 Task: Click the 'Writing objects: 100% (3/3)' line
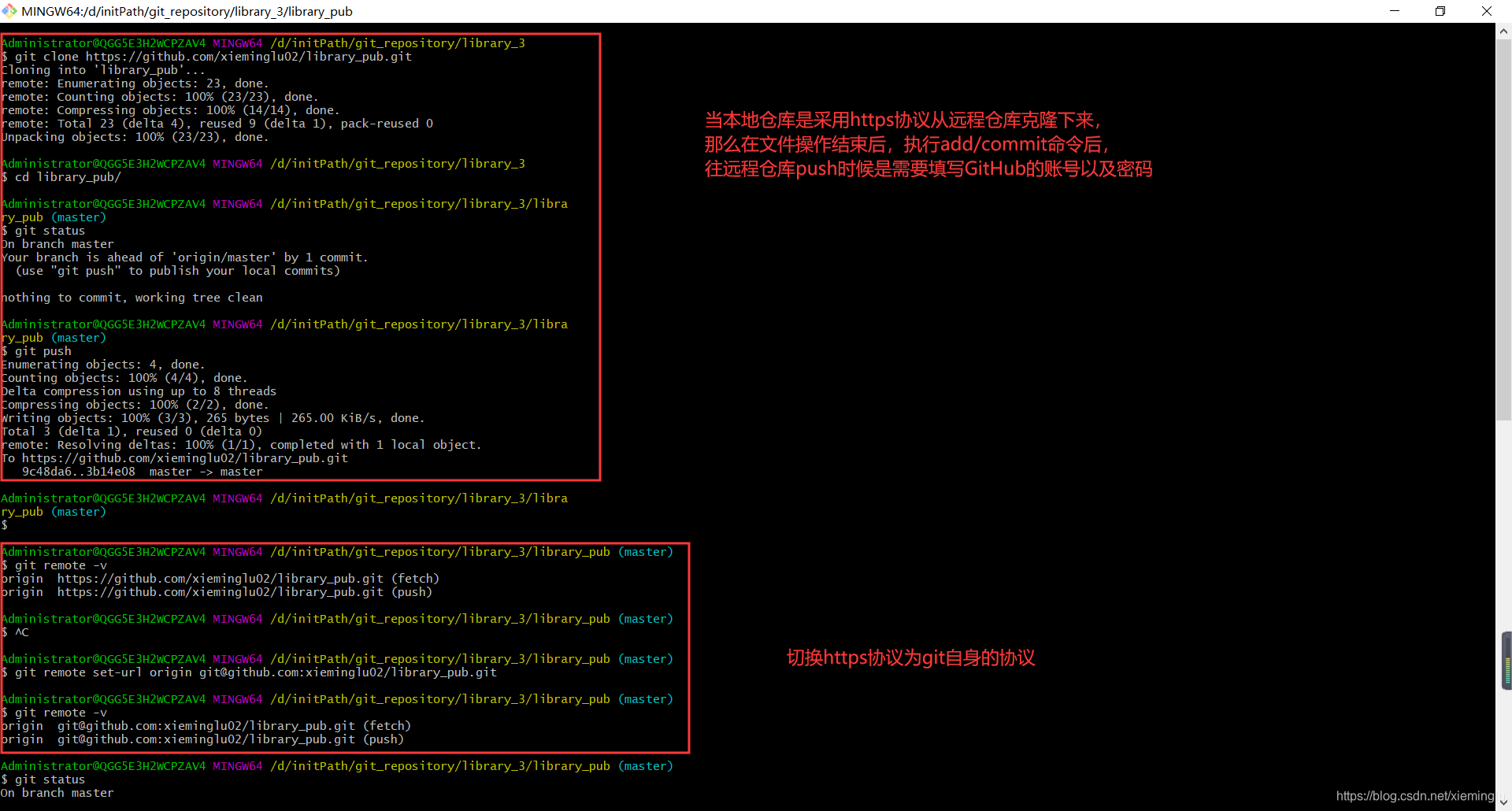pos(213,418)
